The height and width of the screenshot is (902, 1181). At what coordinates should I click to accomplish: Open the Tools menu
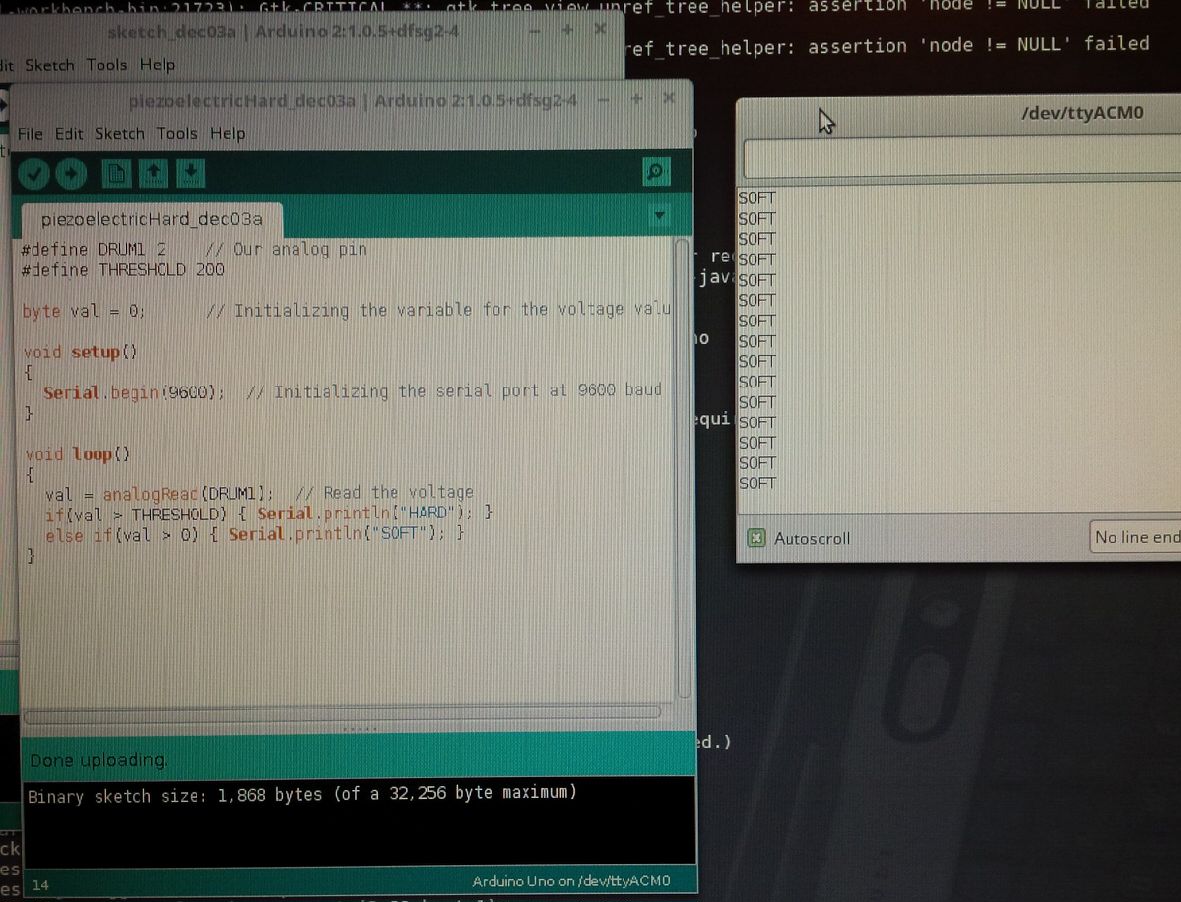[177, 133]
